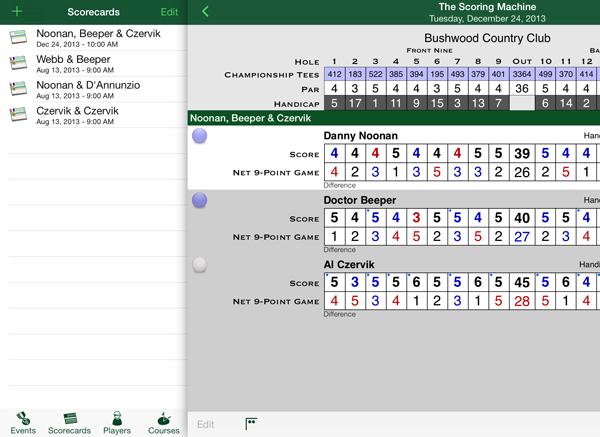
Task: Tap the flag icon in bottom toolbar
Action: pyautogui.click(x=251, y=424)
